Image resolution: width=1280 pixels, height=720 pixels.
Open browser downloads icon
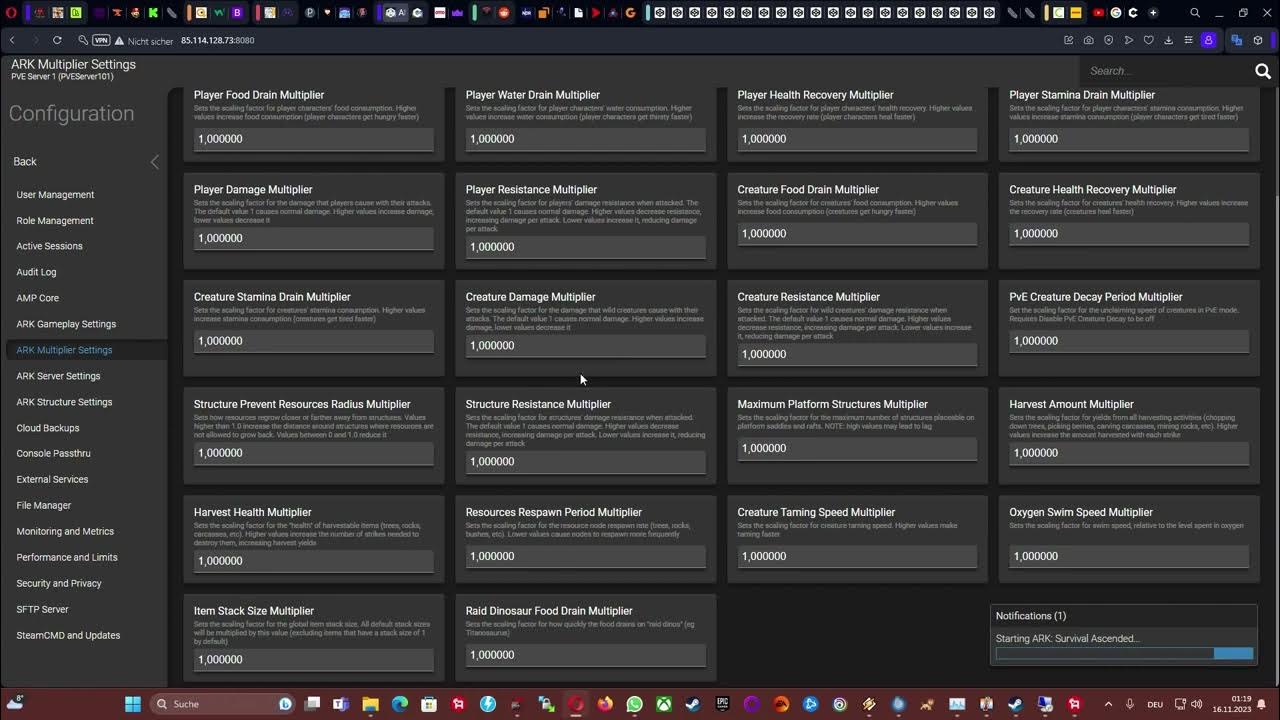(1168, 40)
